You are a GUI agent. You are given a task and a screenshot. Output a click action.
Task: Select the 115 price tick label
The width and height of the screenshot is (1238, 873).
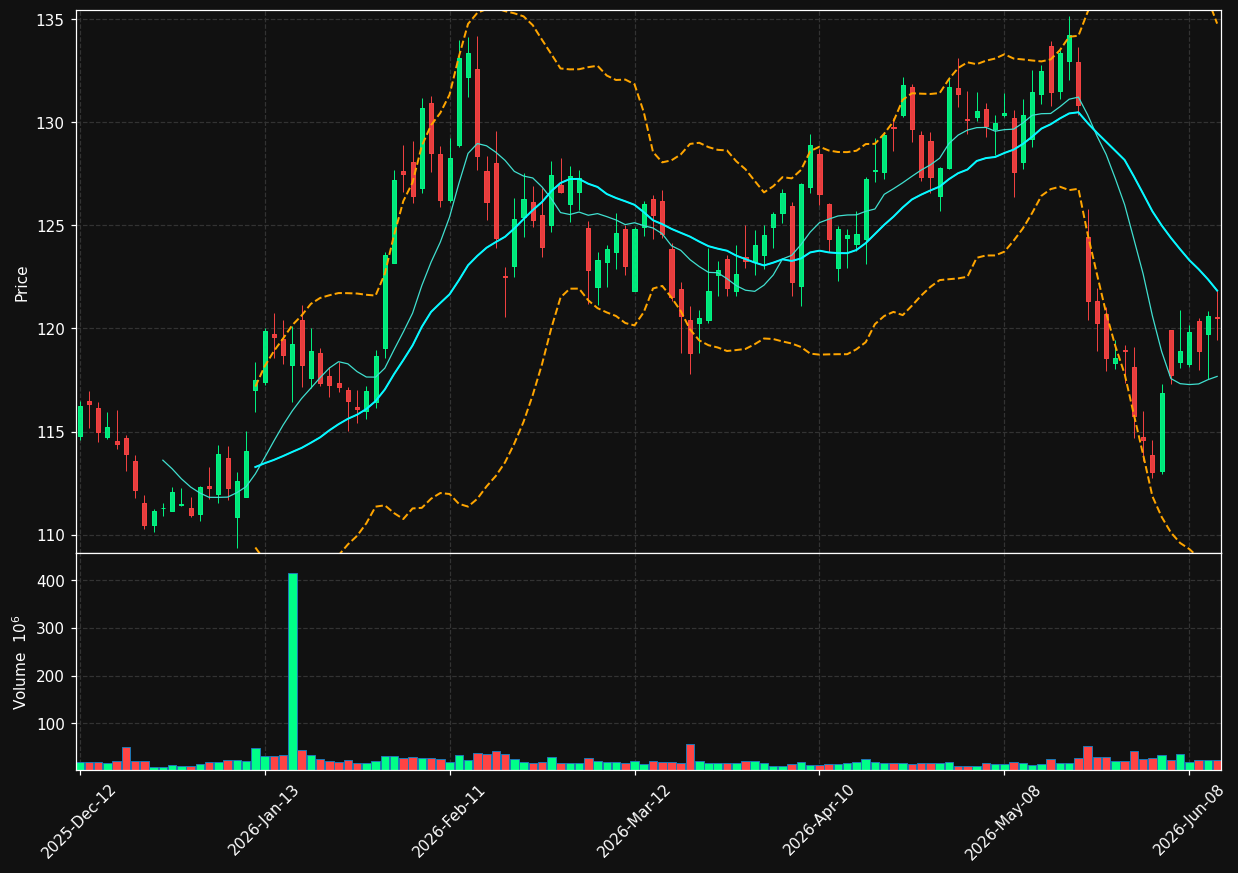(49, 432)
